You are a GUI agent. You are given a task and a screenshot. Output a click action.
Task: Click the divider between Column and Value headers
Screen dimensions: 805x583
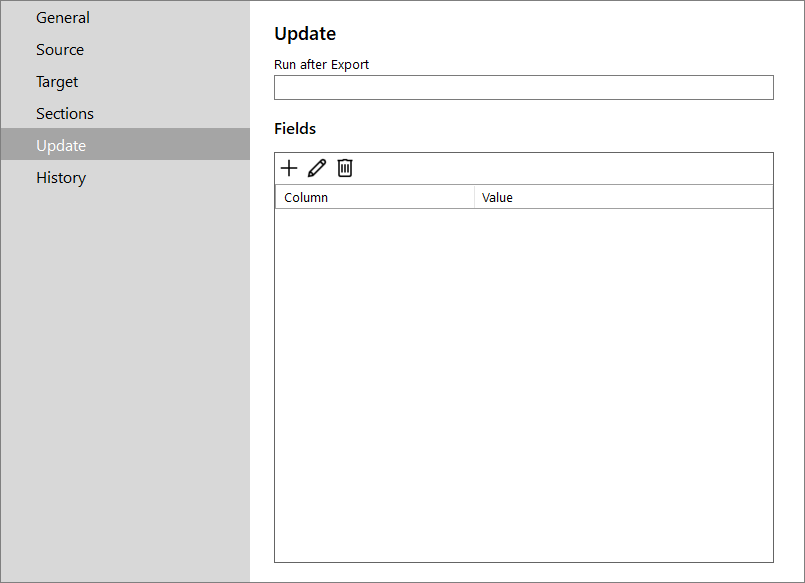pos(474,198)
